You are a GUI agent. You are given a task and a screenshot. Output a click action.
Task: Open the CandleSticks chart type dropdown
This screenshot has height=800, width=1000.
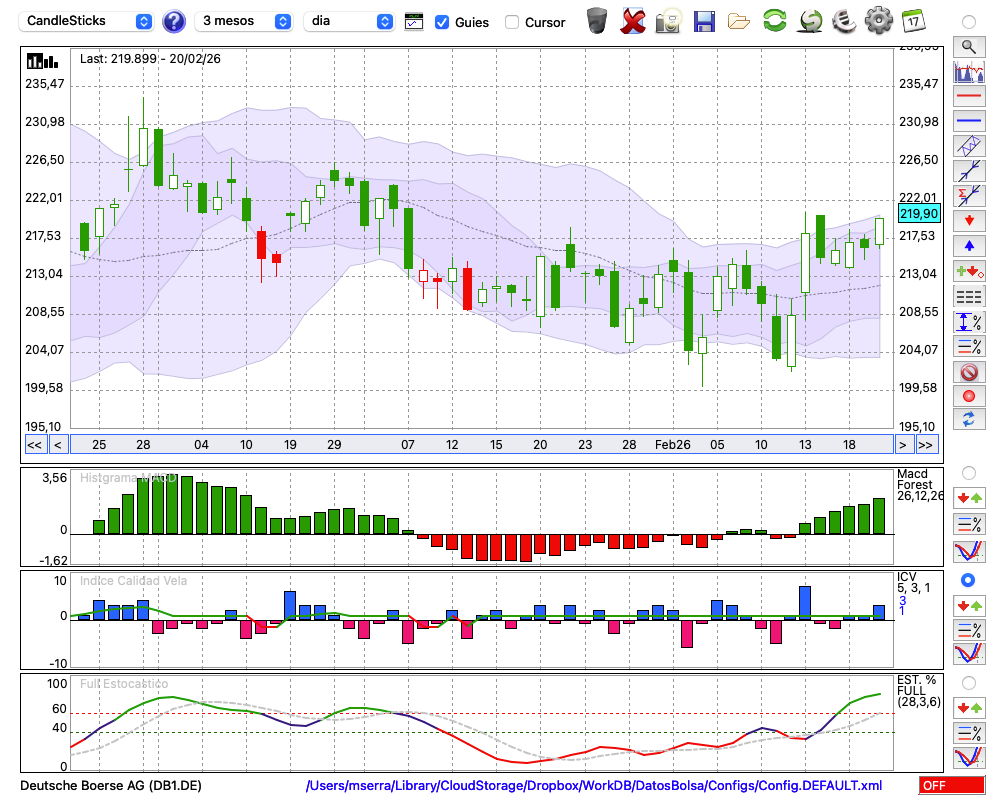pyautogui.click(x=86, y=21)
